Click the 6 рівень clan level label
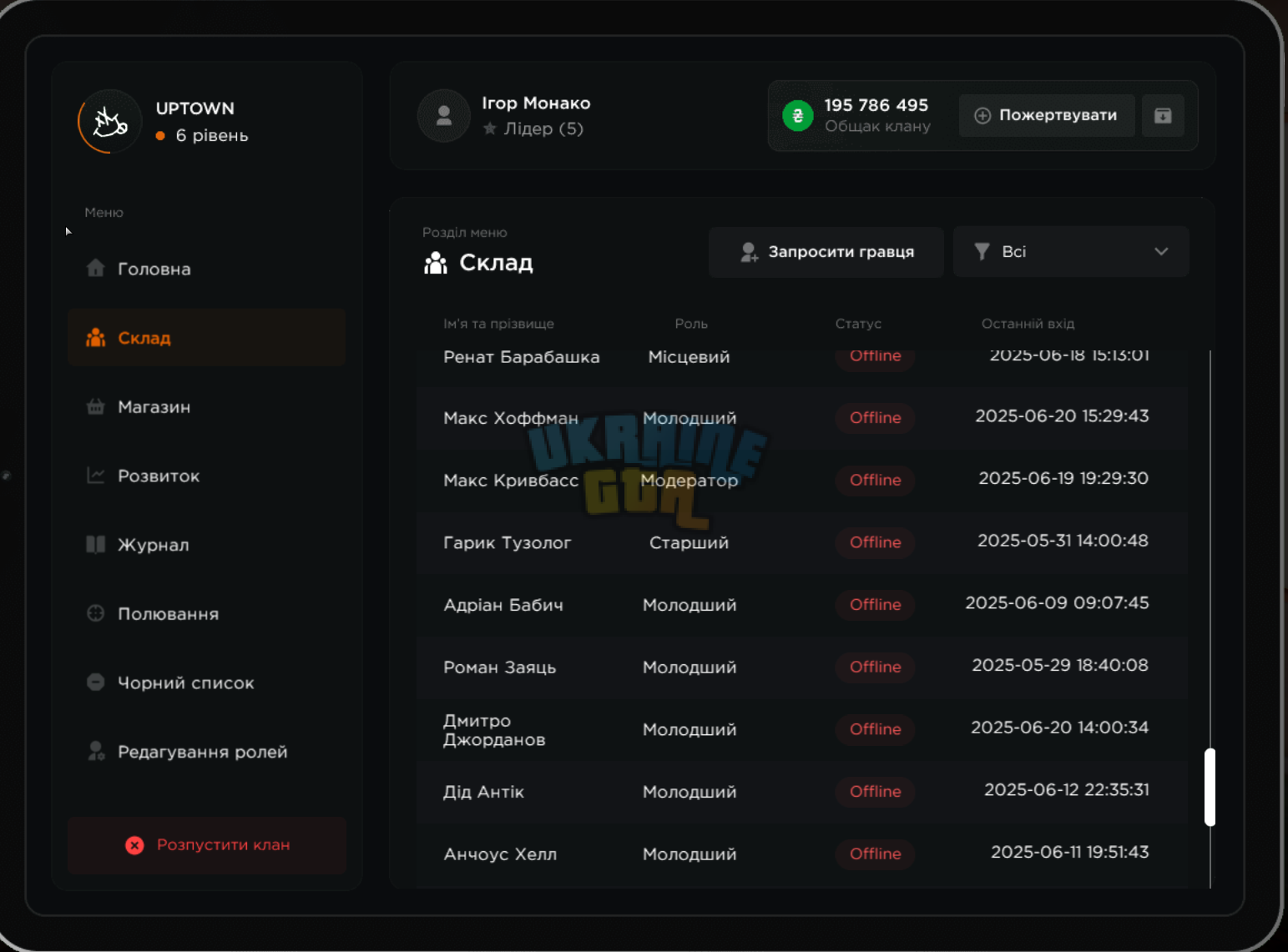Screen dimensions: 1288x952 point(212,135)
